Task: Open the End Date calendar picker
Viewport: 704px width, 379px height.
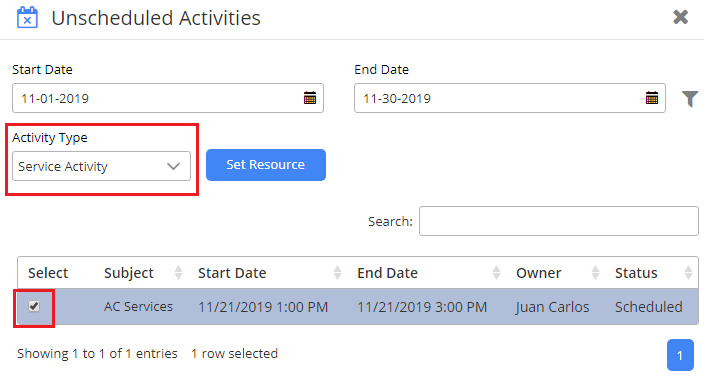Action: (652, 98)
